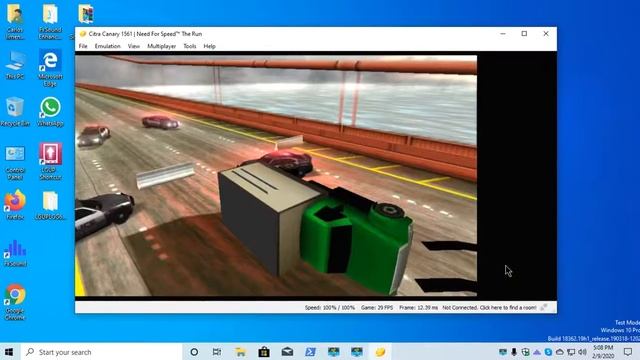Click the volume speaker icon in system tray
The image size is (640, 360).
click(582, 352)
